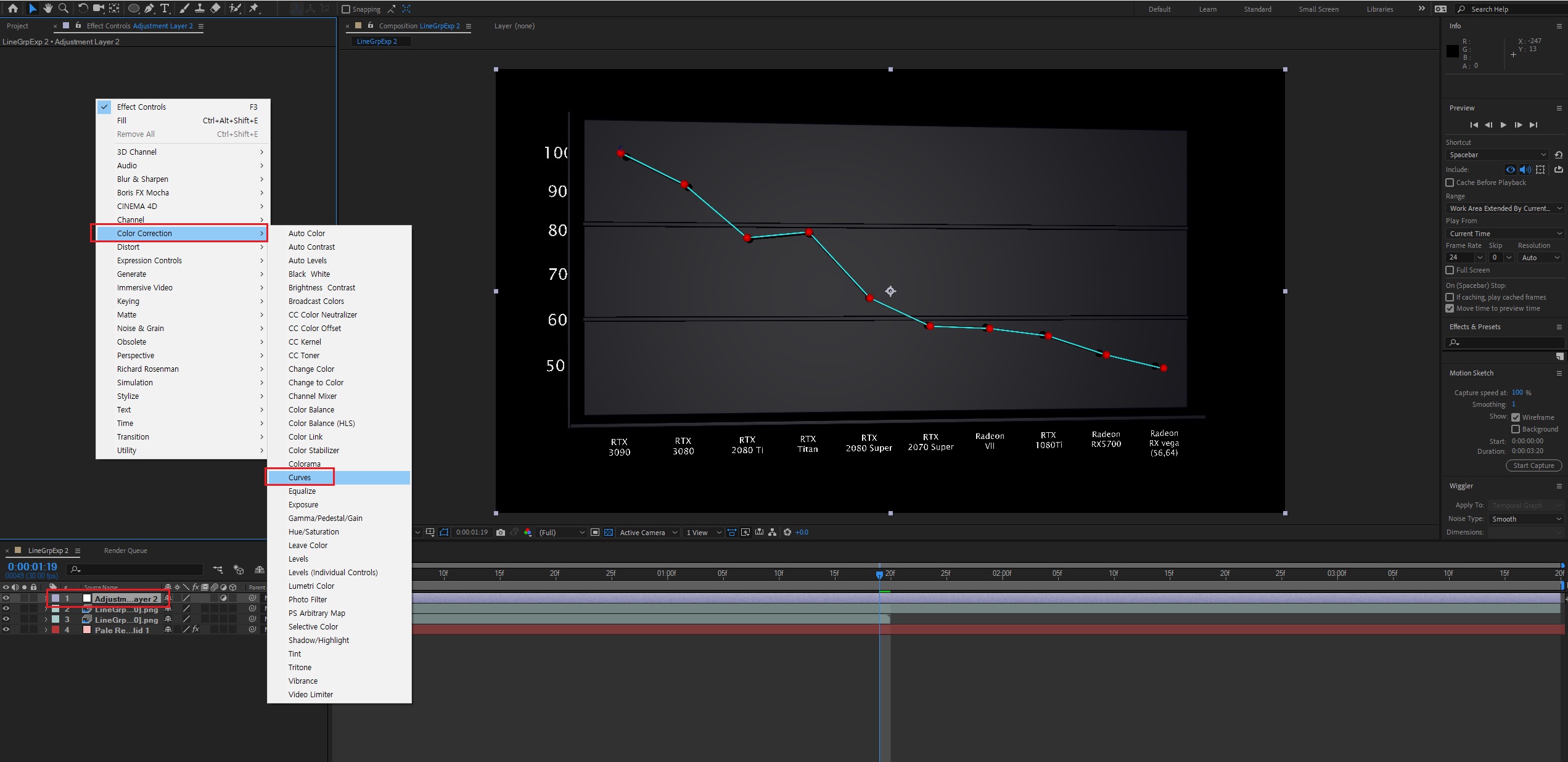Hide the Pale Red Solid layer

pyautogui.click(x=6, y=629)
